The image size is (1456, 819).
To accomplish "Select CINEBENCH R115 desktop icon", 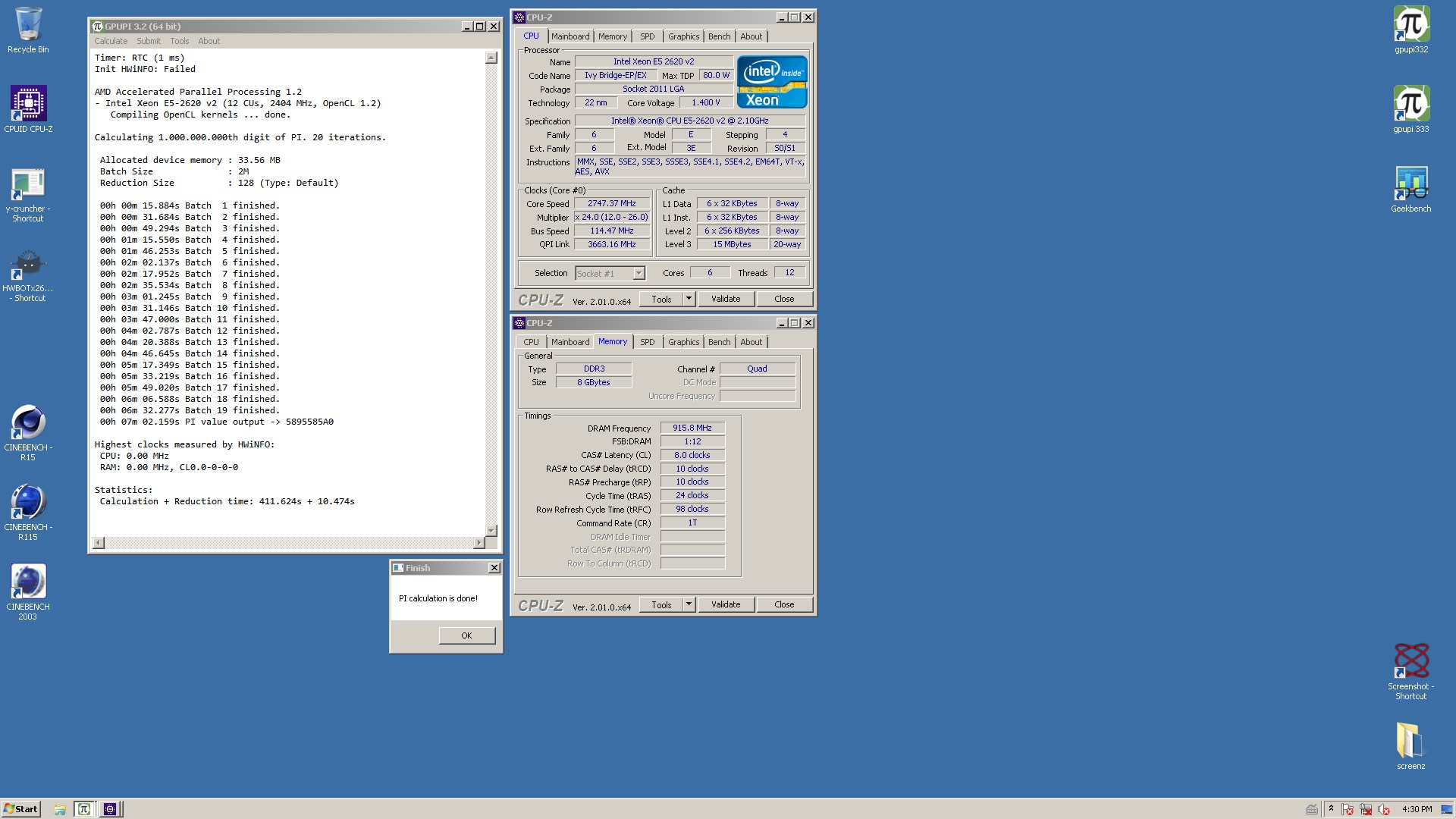I will (28, 513).
